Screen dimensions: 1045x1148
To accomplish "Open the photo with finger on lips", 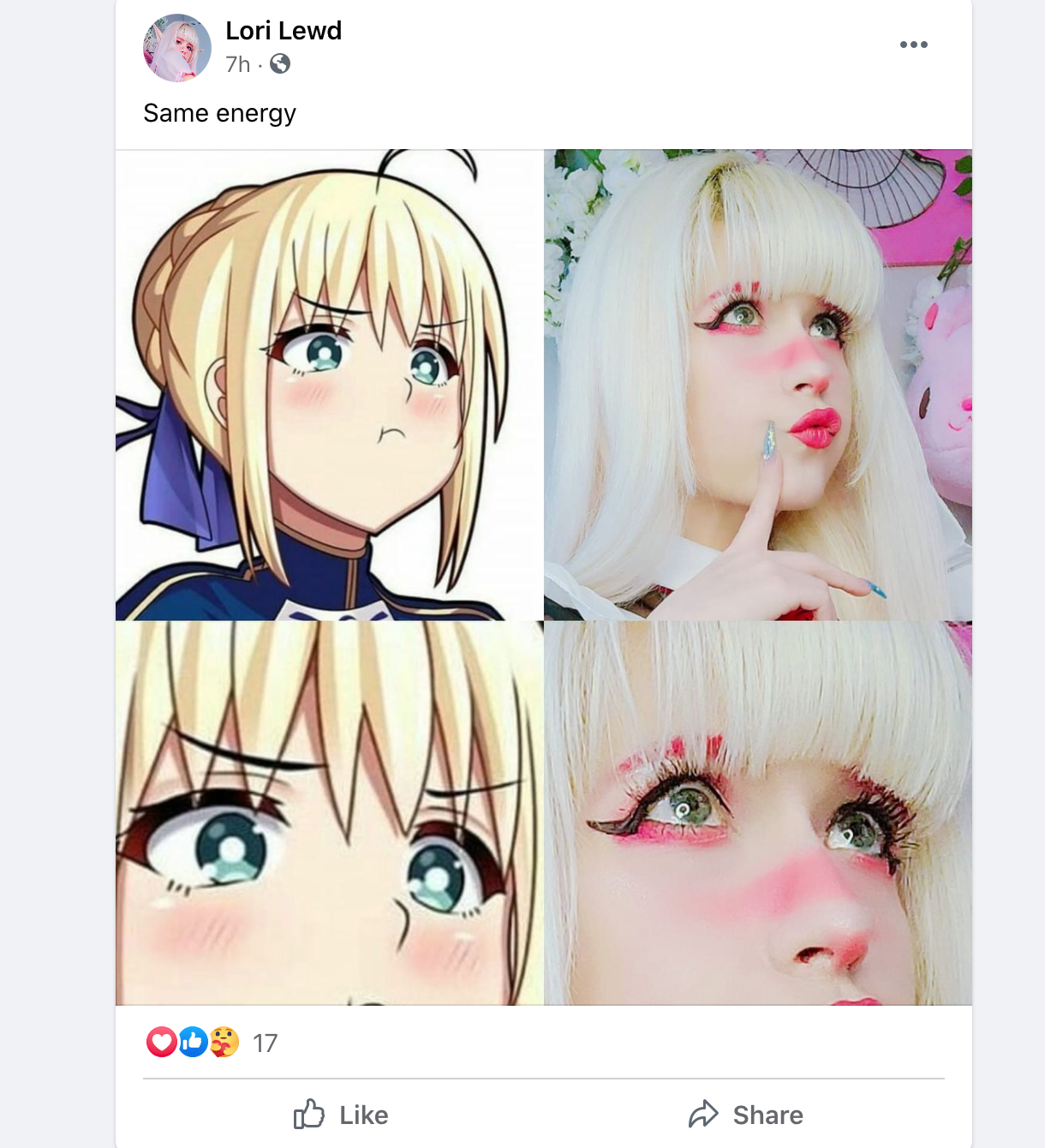I will [x=758, y=385].
